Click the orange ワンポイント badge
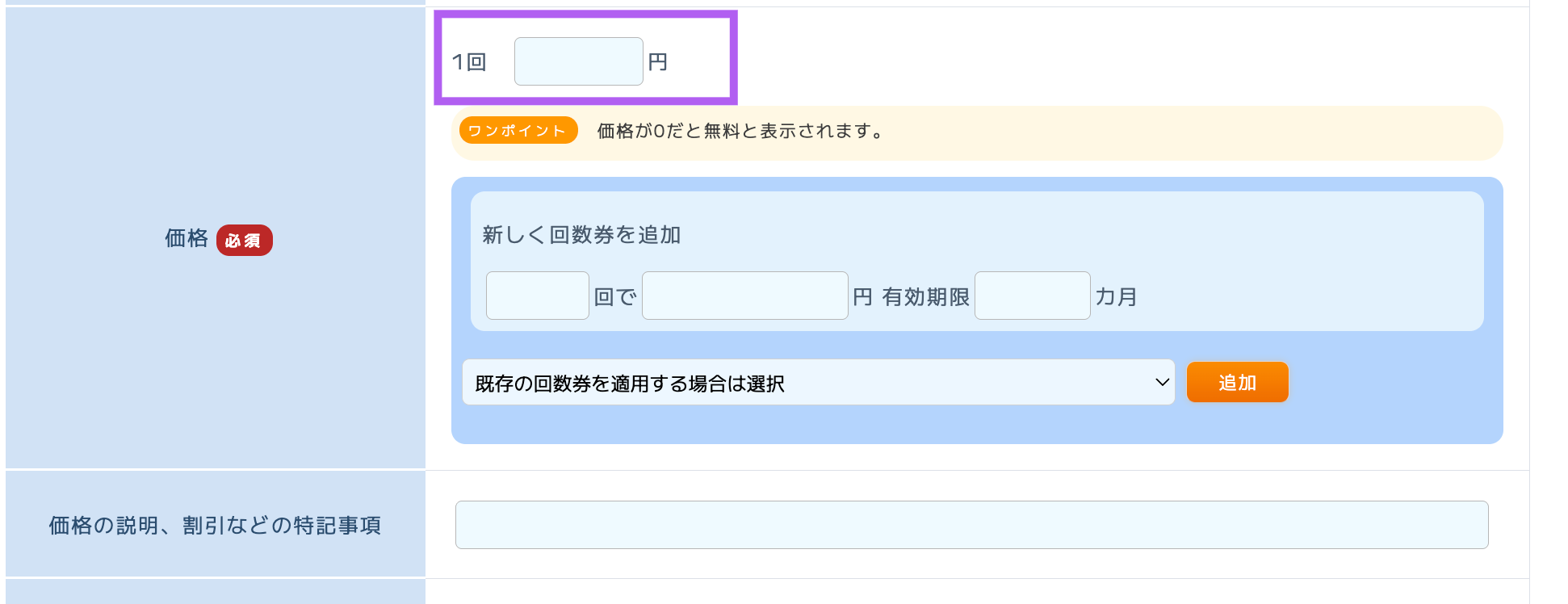1568x604 pixels. 518,131
